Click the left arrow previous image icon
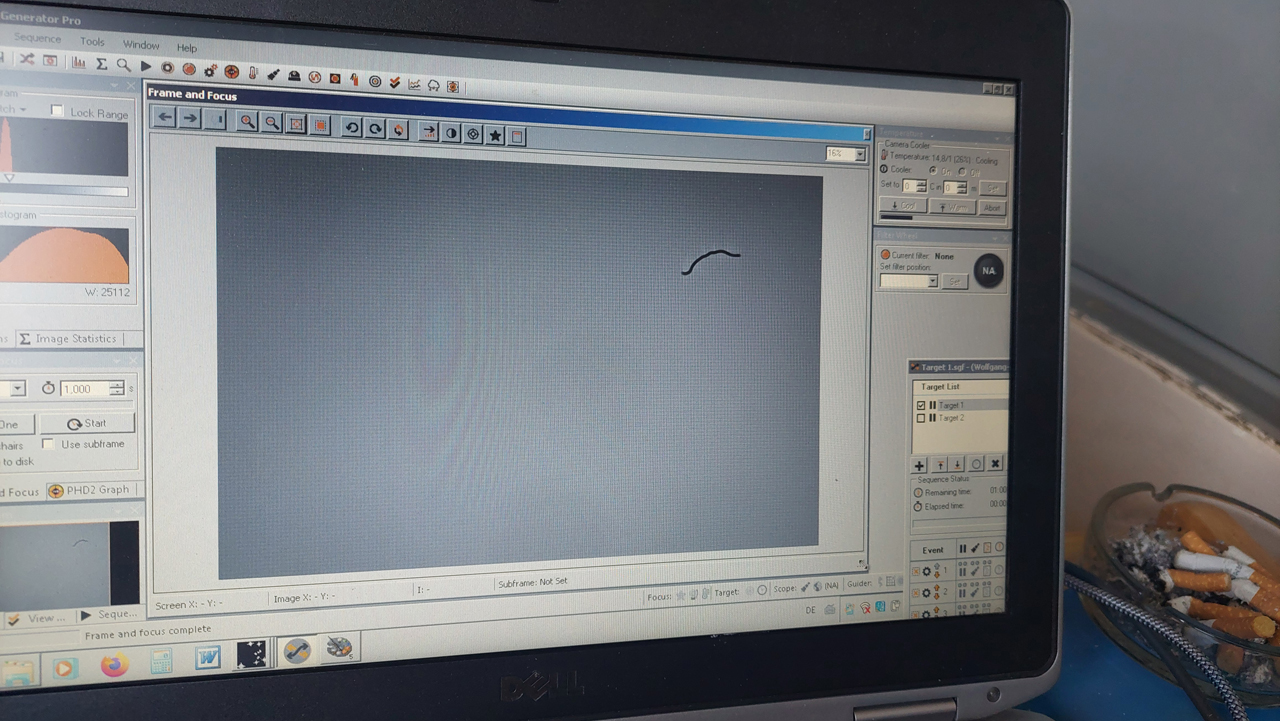Screen dimensions: 1280x721 click(165, 117)
